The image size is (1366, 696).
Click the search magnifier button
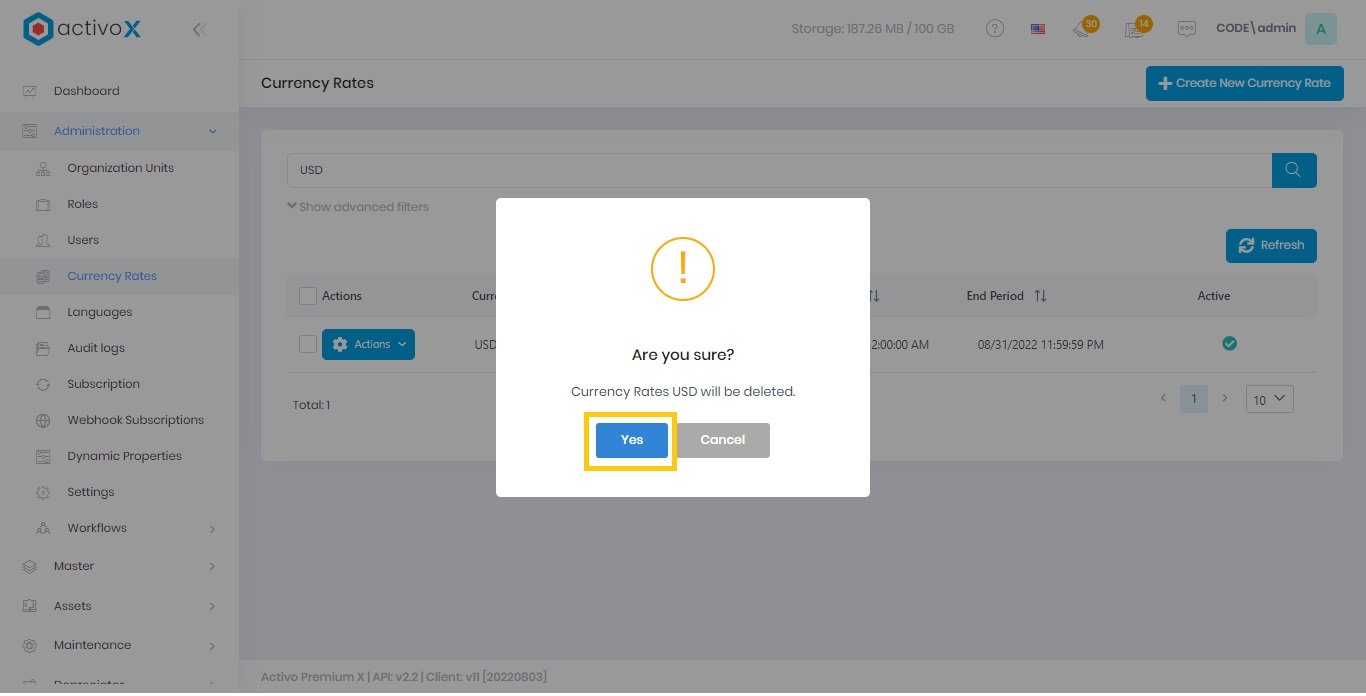(x=1293, y=170)
